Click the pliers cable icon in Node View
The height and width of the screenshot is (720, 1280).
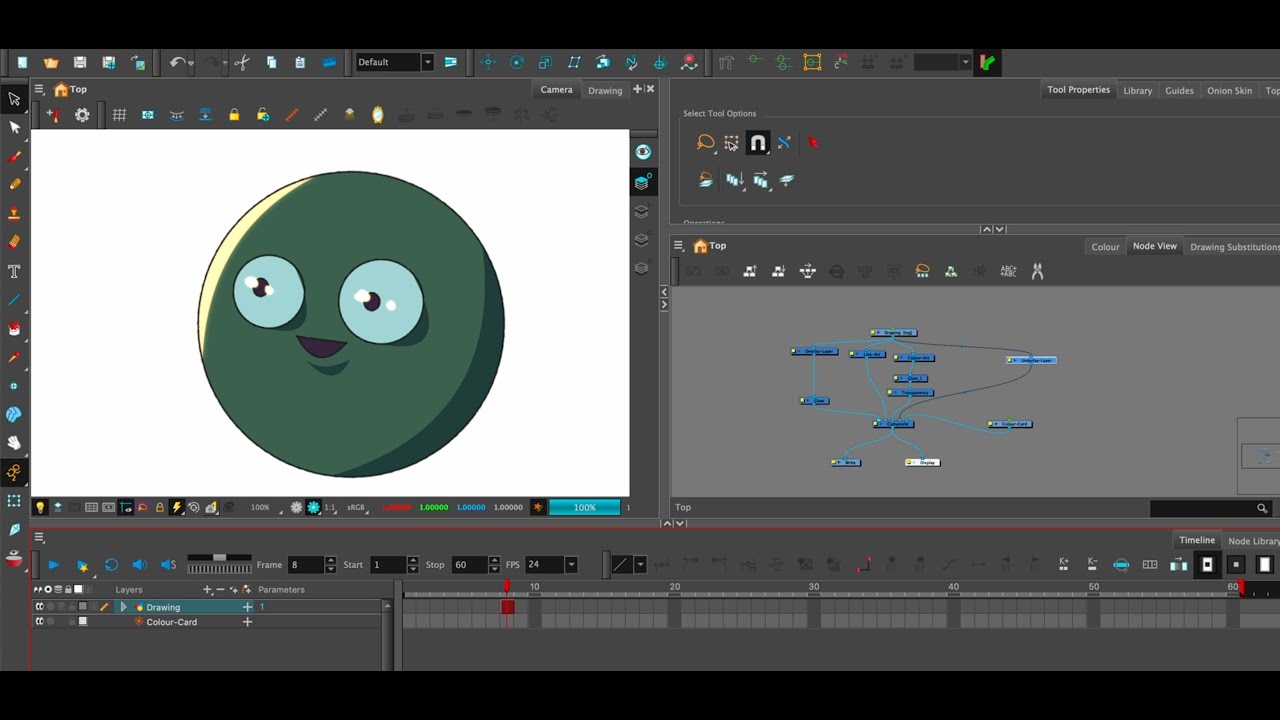(x=1037, y=271)
